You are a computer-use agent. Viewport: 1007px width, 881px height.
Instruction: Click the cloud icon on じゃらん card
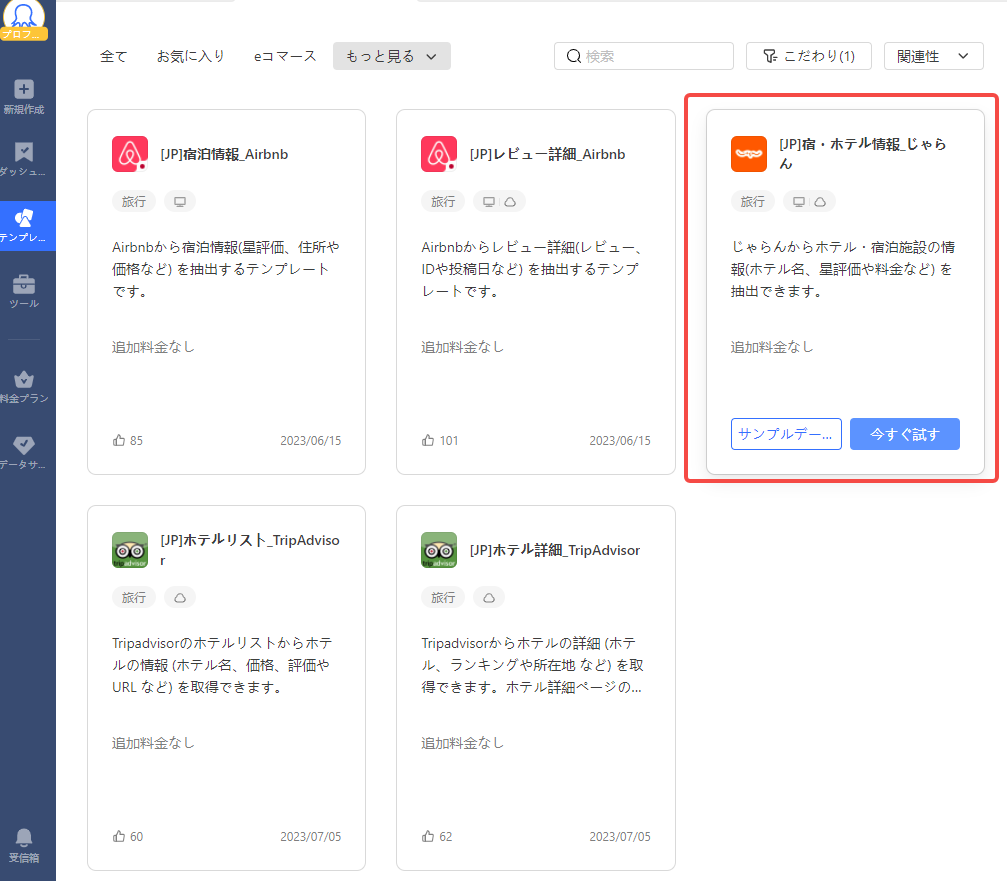tap(820, 202)
